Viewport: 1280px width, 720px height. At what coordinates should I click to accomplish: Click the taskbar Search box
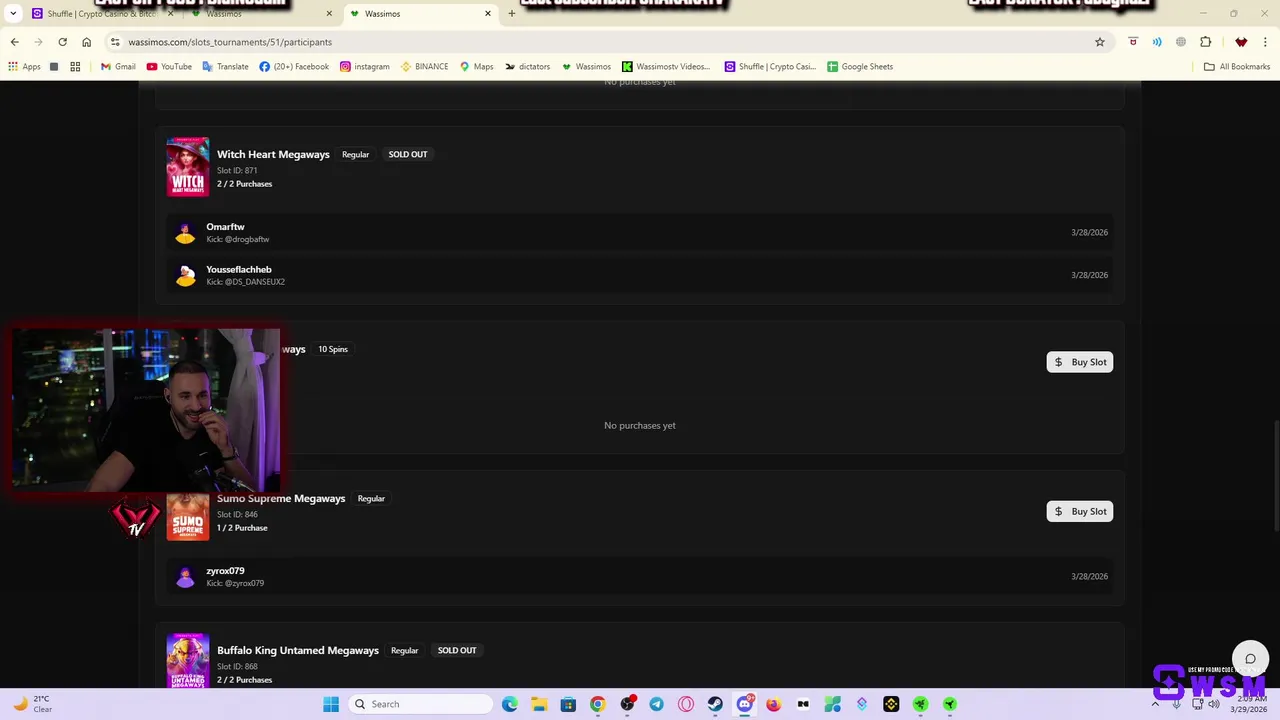point(422,704)
